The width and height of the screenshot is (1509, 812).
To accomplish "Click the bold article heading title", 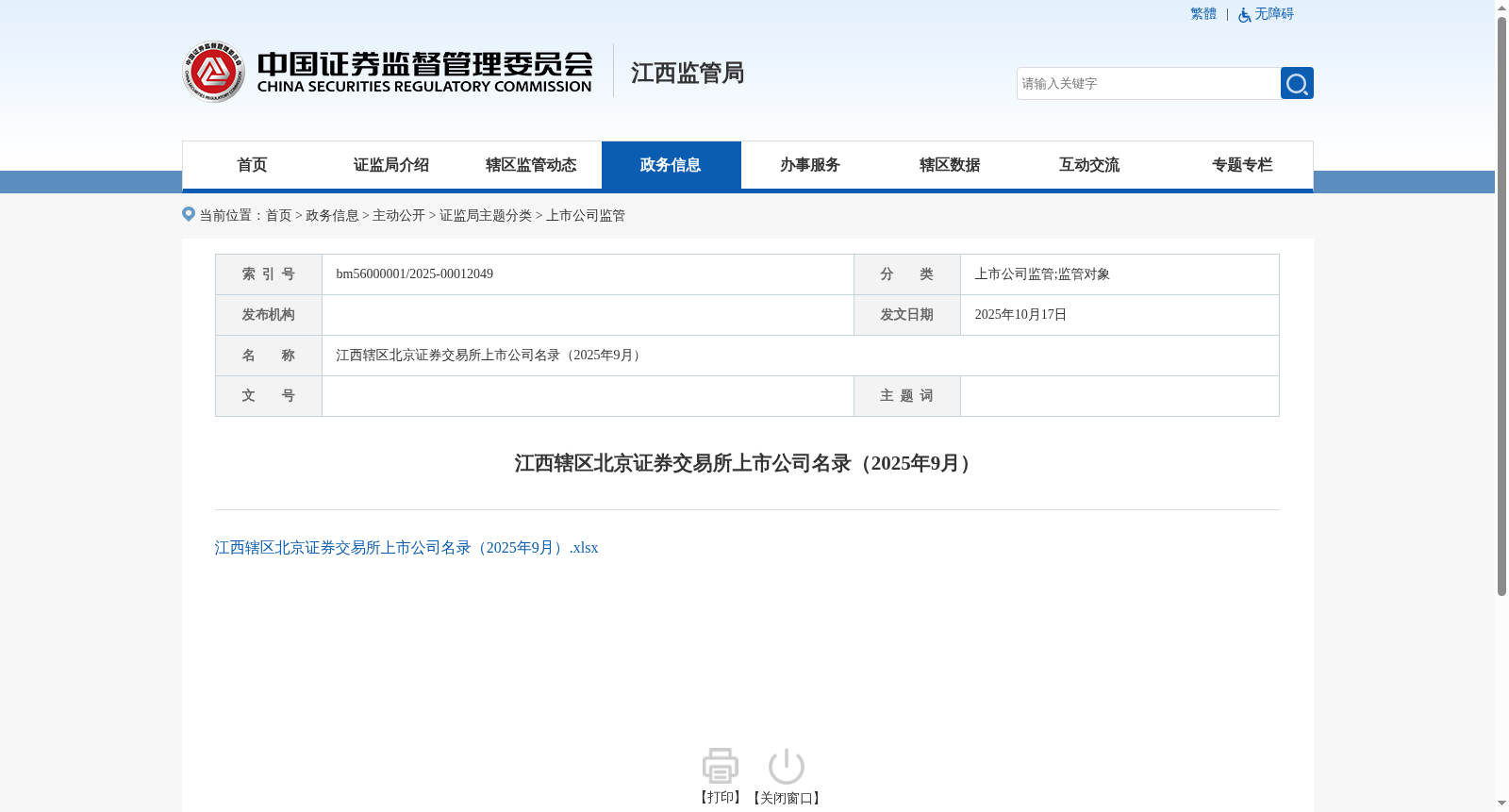I will [x=747, y=463].
